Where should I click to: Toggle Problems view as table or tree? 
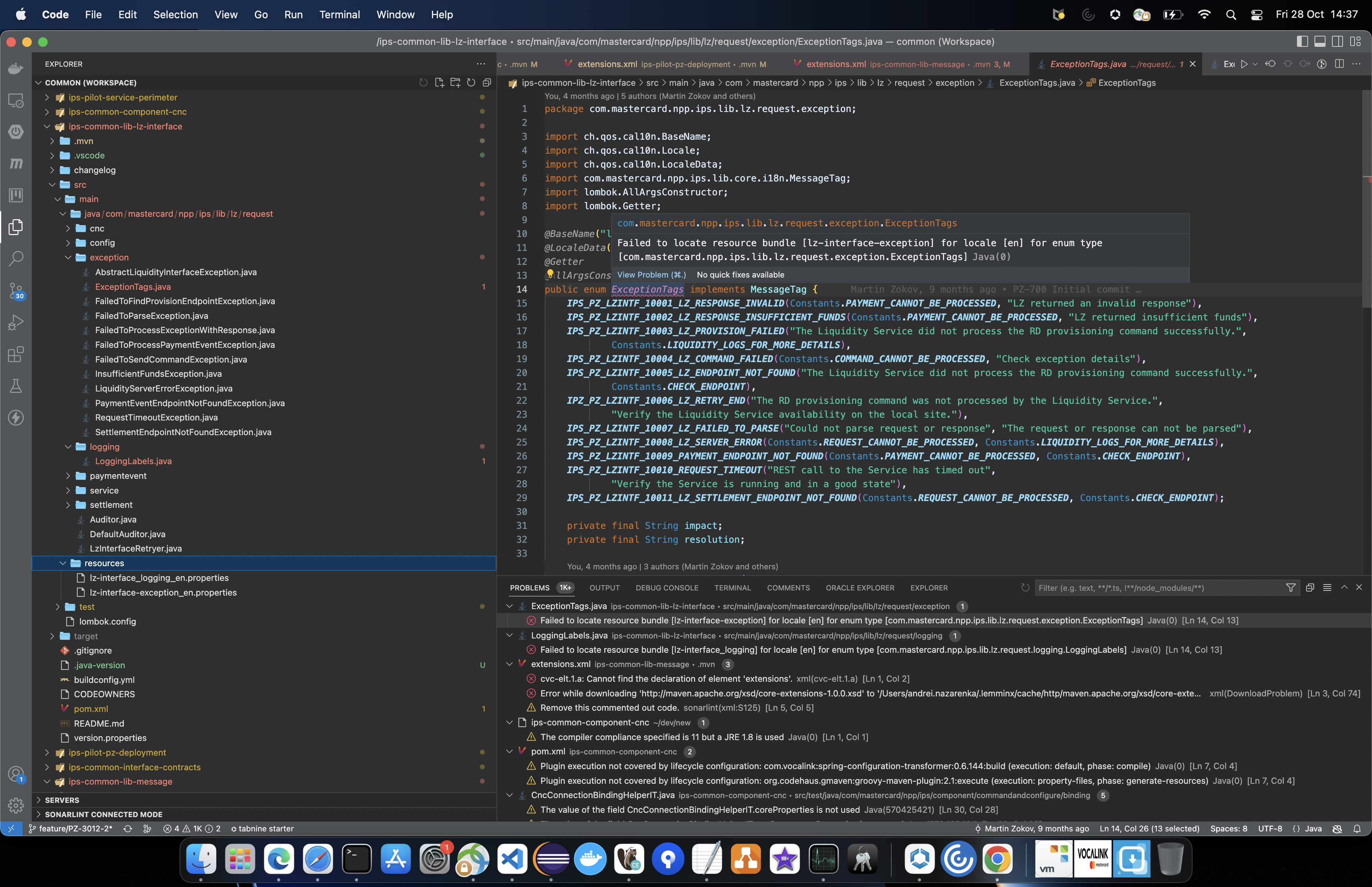tap(1327, 588)
